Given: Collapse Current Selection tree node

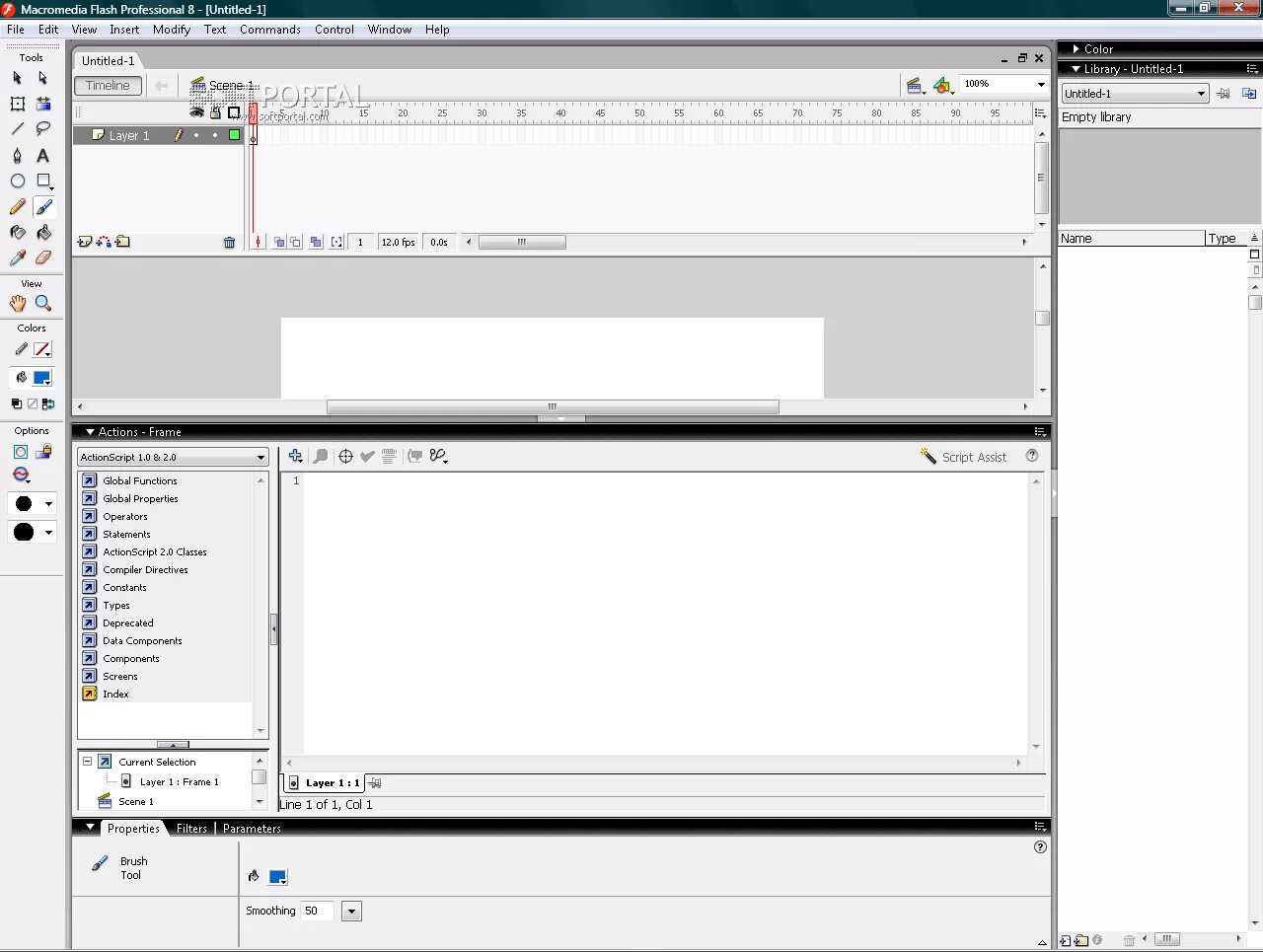Looking at the screenshot, I should [87, 762].
